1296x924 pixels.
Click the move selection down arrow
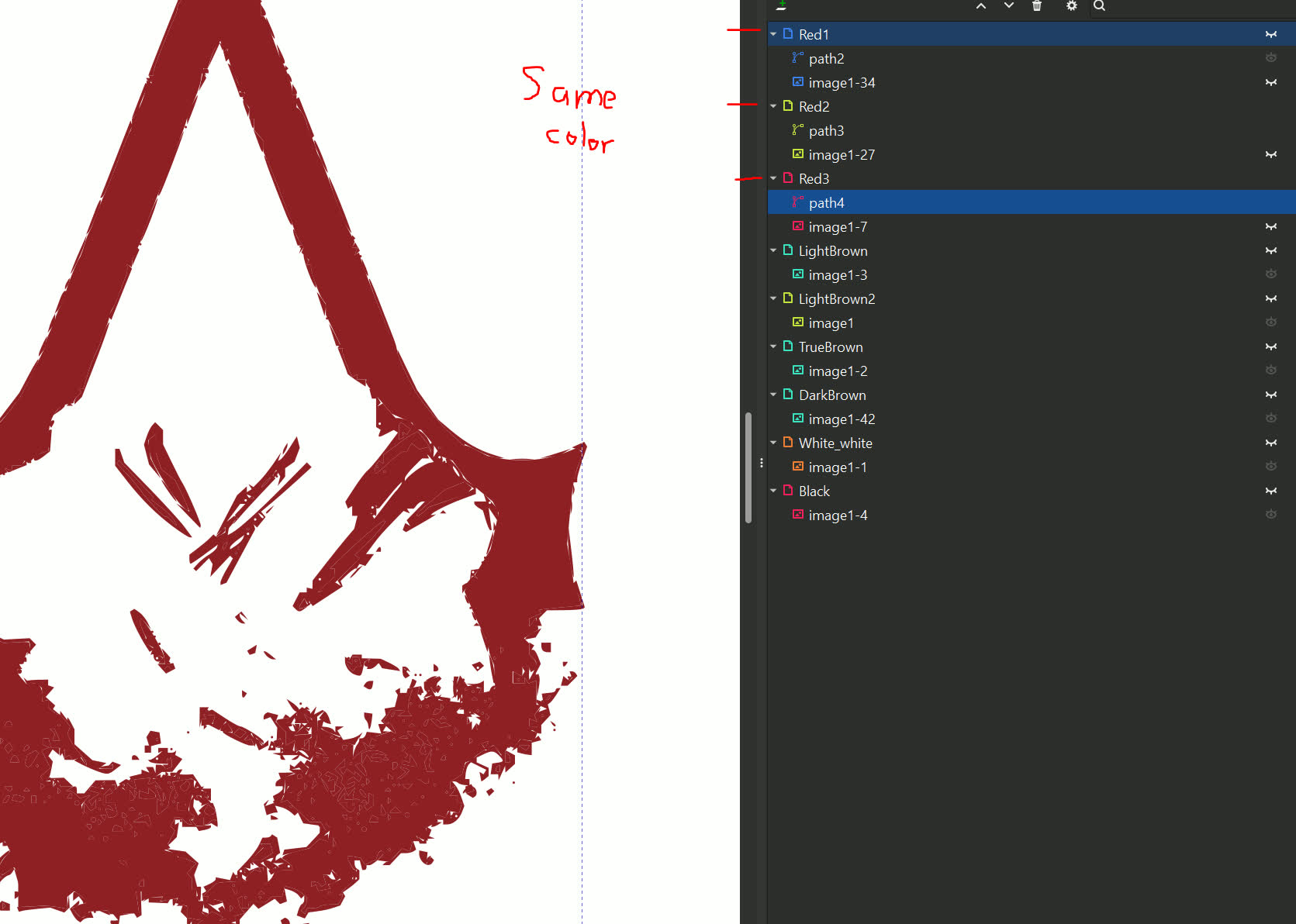1009,5
